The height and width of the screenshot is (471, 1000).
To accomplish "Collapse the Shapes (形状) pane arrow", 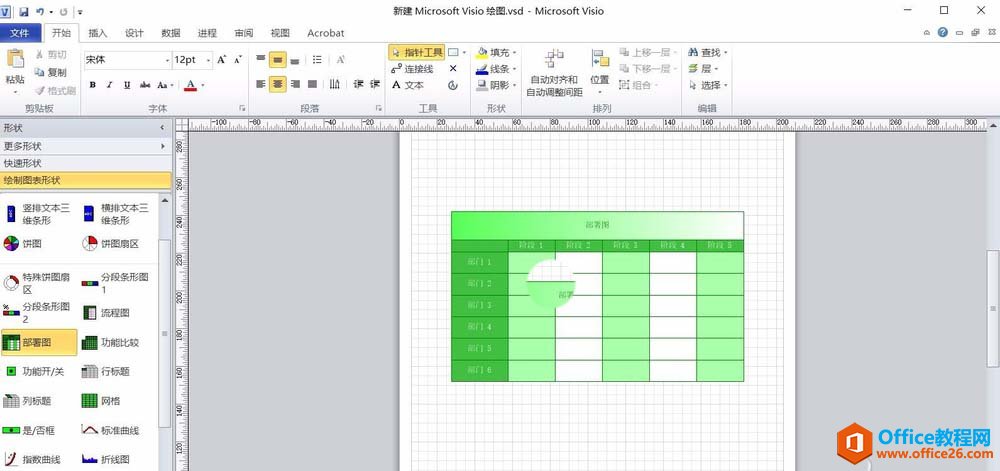I will tap(162, 128).
